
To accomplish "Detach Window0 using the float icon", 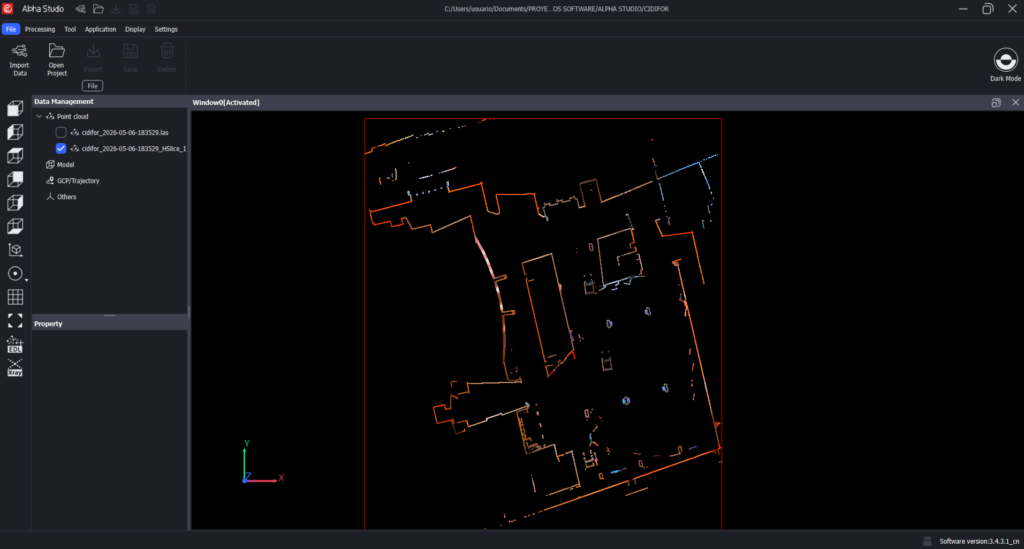I will pos(996,102).
